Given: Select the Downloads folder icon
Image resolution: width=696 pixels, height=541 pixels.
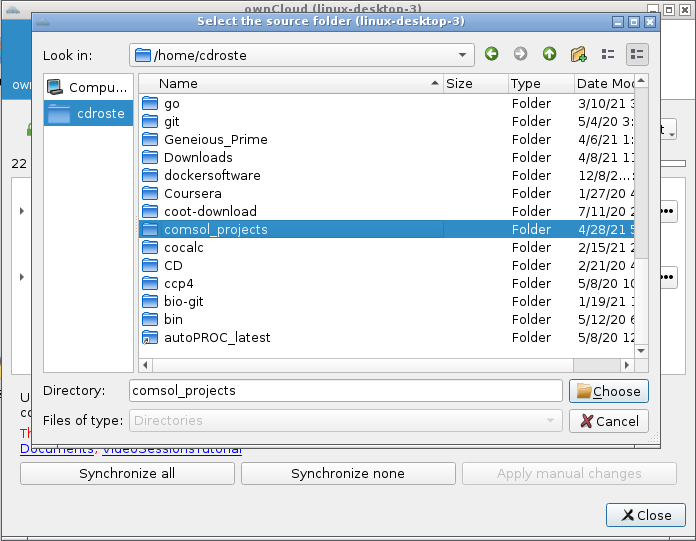Looking at the screenshot, I should click(x=150, y=157).
